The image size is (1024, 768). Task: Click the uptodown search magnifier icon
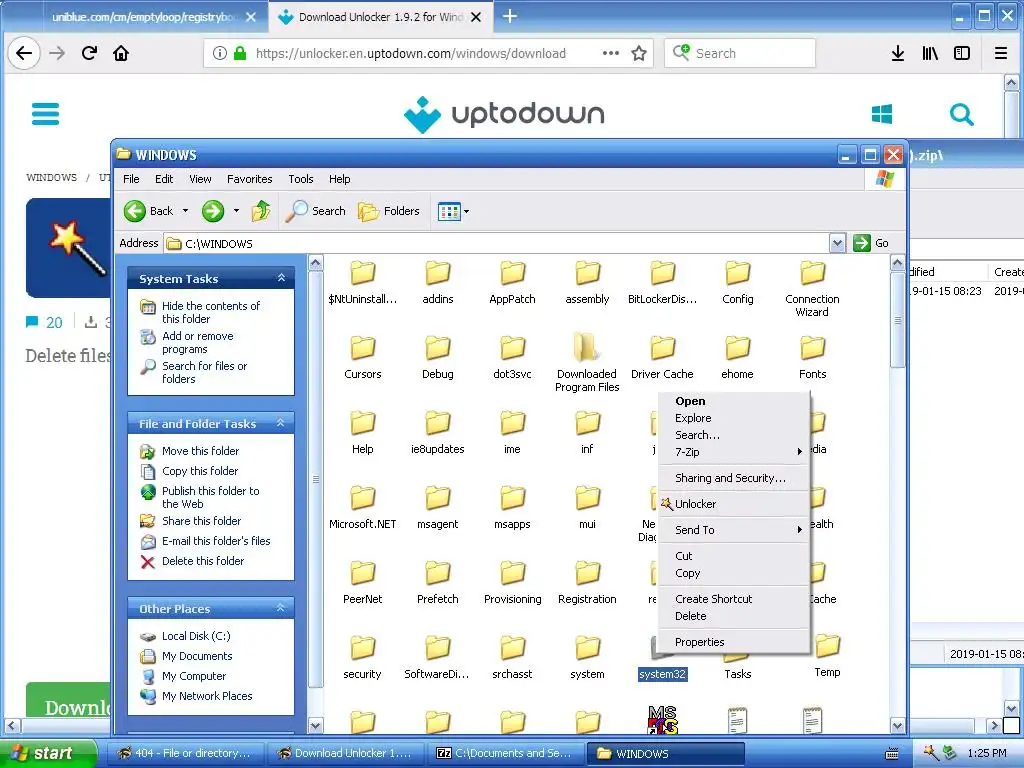point(961,114)
